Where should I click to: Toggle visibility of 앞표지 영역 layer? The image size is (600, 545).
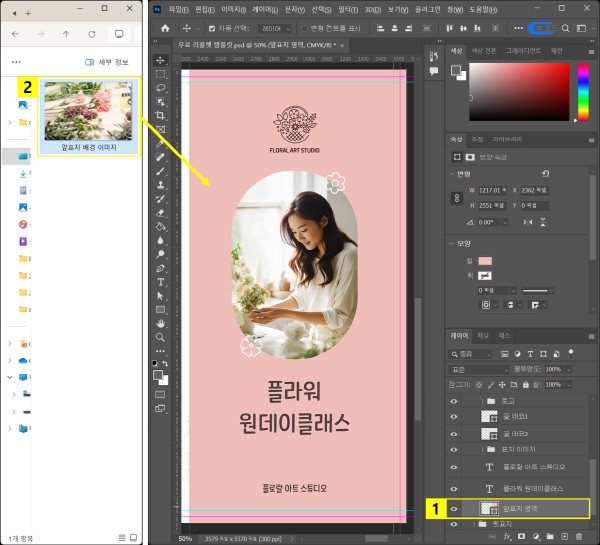pos(454,508)
